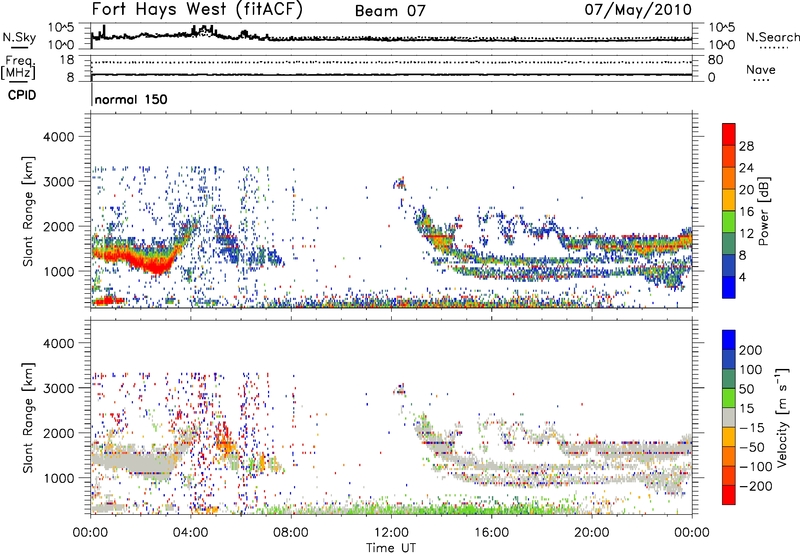Click the Nave axis '80' tick label
800x554 pixels.
point(715,60)
